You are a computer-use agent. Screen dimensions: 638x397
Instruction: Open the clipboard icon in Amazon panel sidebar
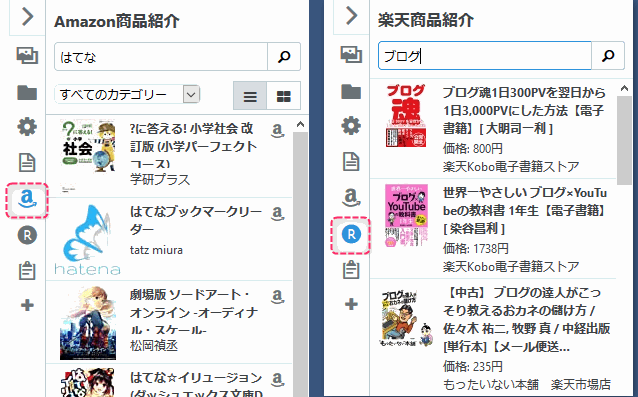point(27,270)
